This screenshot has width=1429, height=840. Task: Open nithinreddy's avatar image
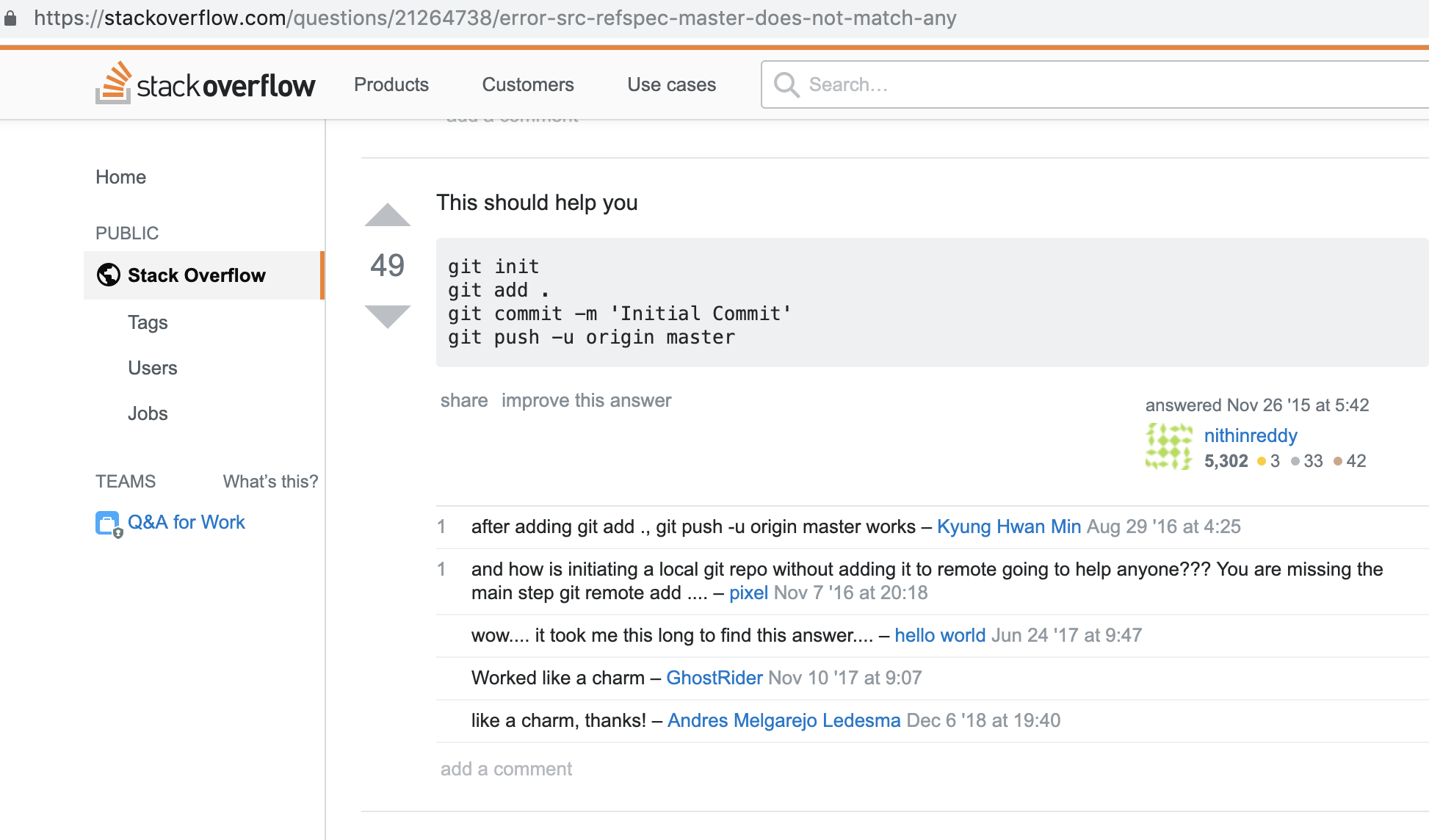1168,446
